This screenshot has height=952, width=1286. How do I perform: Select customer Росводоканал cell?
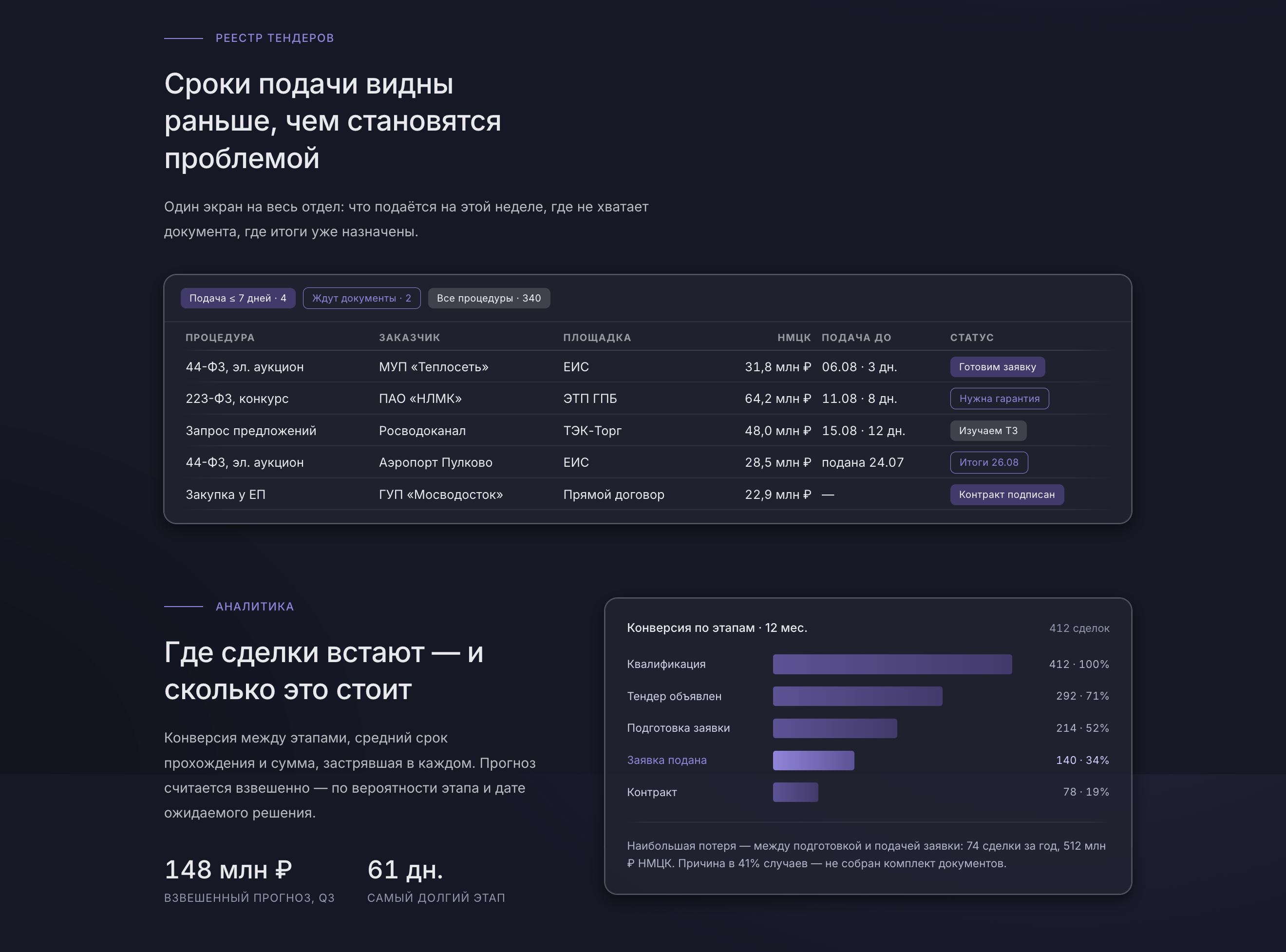422,431
